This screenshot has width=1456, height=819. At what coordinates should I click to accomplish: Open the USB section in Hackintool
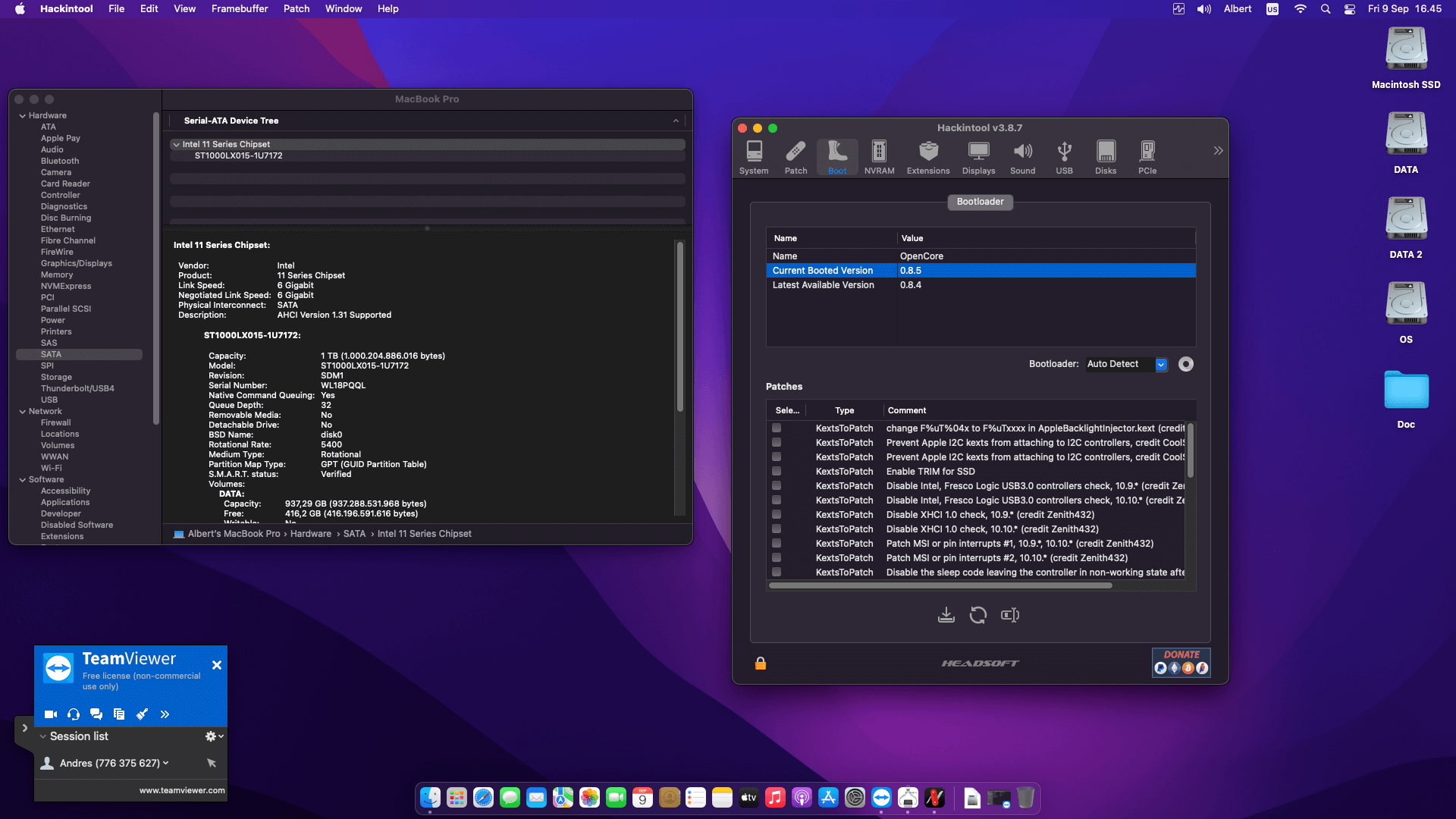coord(1065,156)
